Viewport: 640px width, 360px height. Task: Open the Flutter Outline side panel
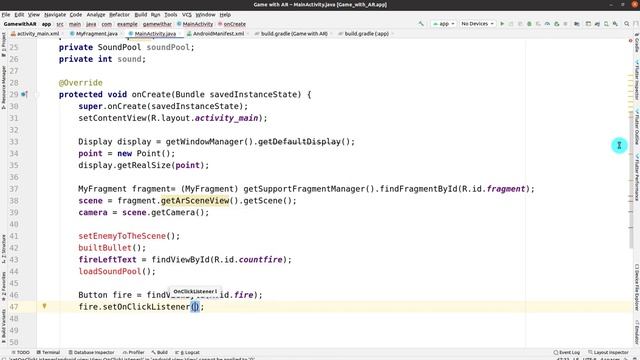coord(636,127)
